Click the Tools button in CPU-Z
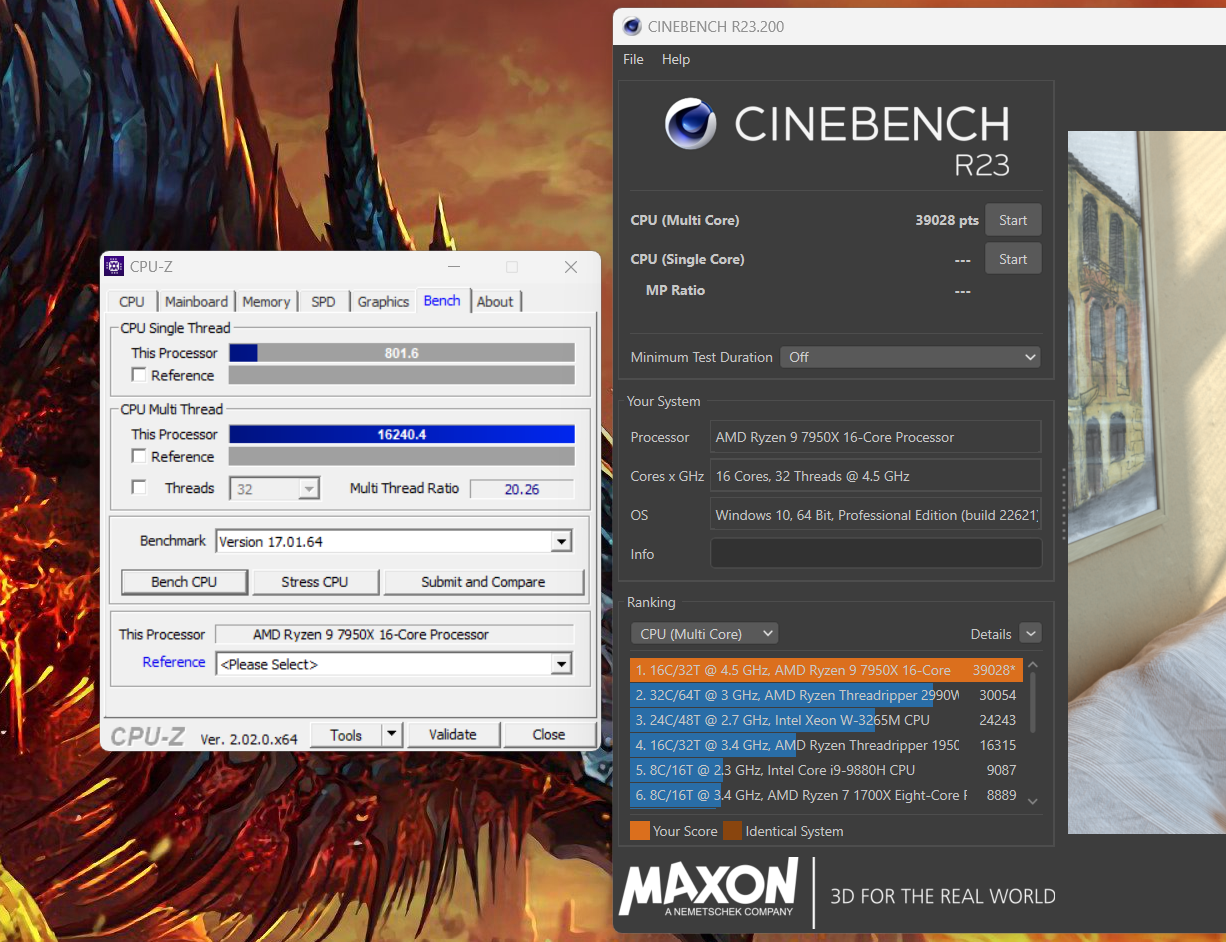The width and height of the screenshot is (1226, 942). (x=346, y=735)
